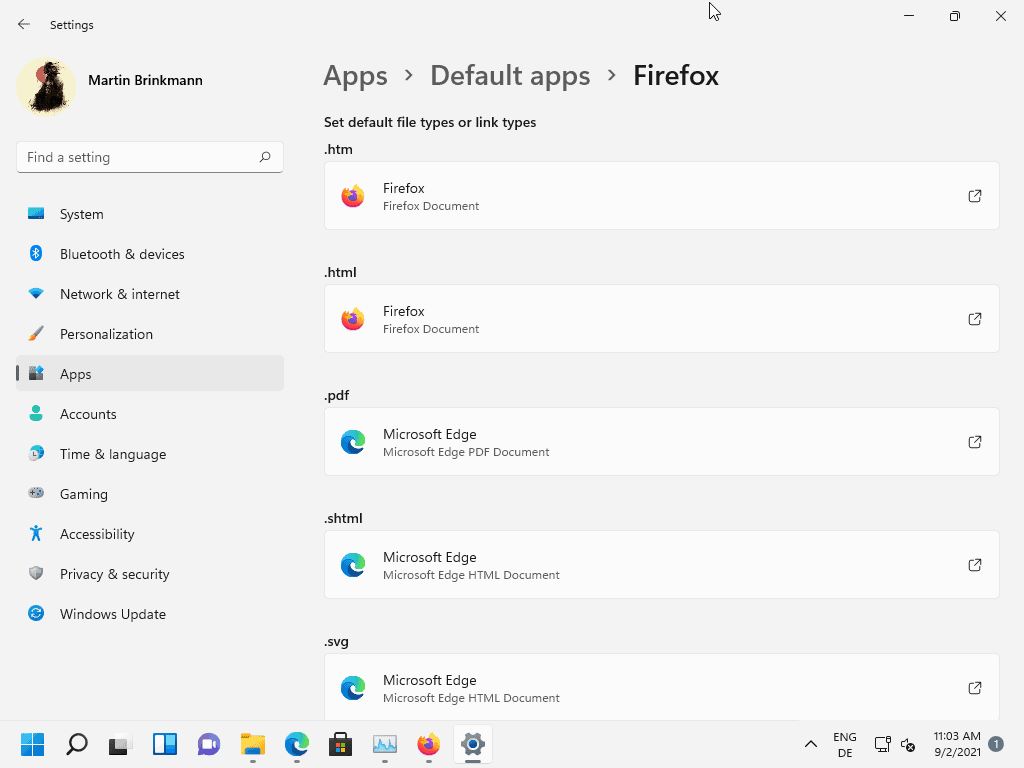Click Edge logo in .shtml row
Screen dimensions: 1024x768
[353, 565]
